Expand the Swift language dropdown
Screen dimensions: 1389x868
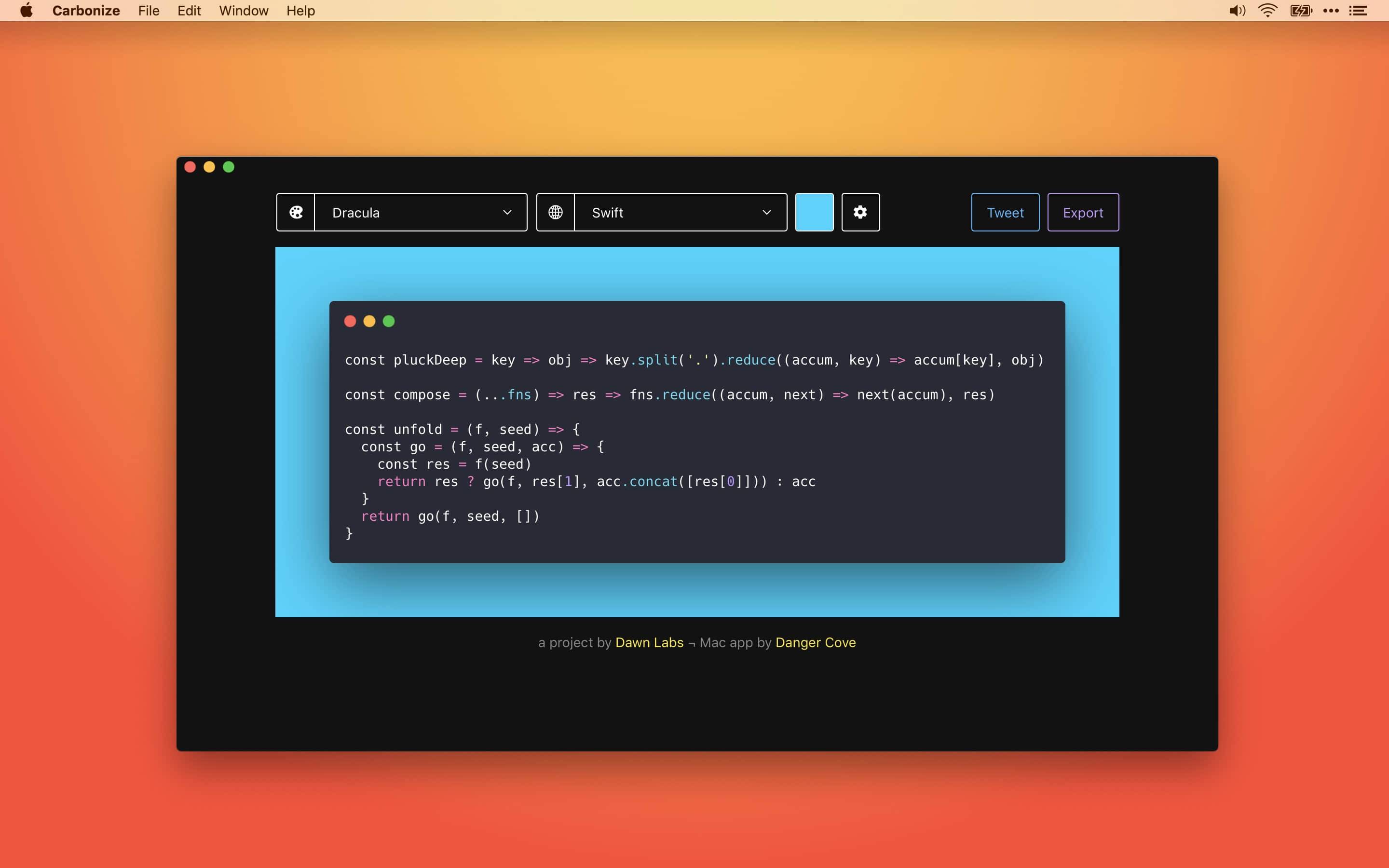click(680, 212)
